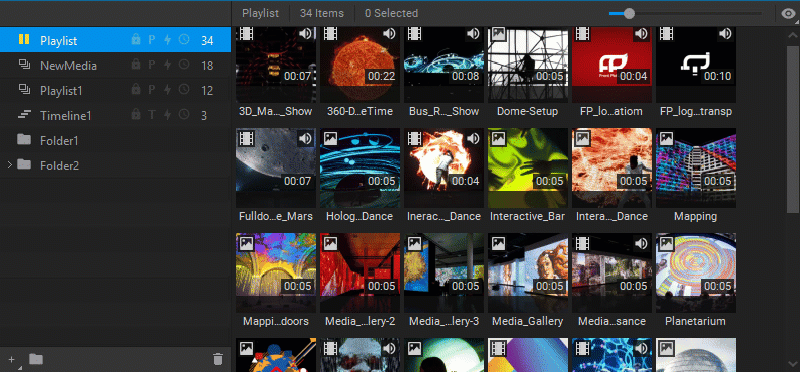This screenshot has height=372, width=800.
Task: Open the add new item plus dropdown
Action: (x=13, y=360)
